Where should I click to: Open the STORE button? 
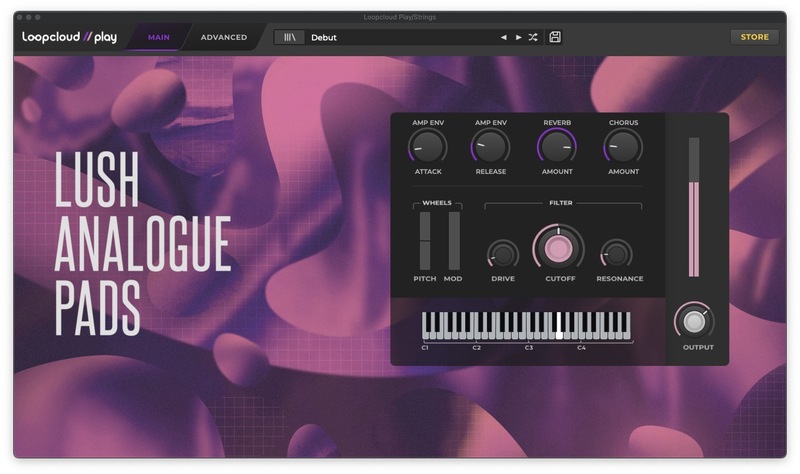coord(754,37)
